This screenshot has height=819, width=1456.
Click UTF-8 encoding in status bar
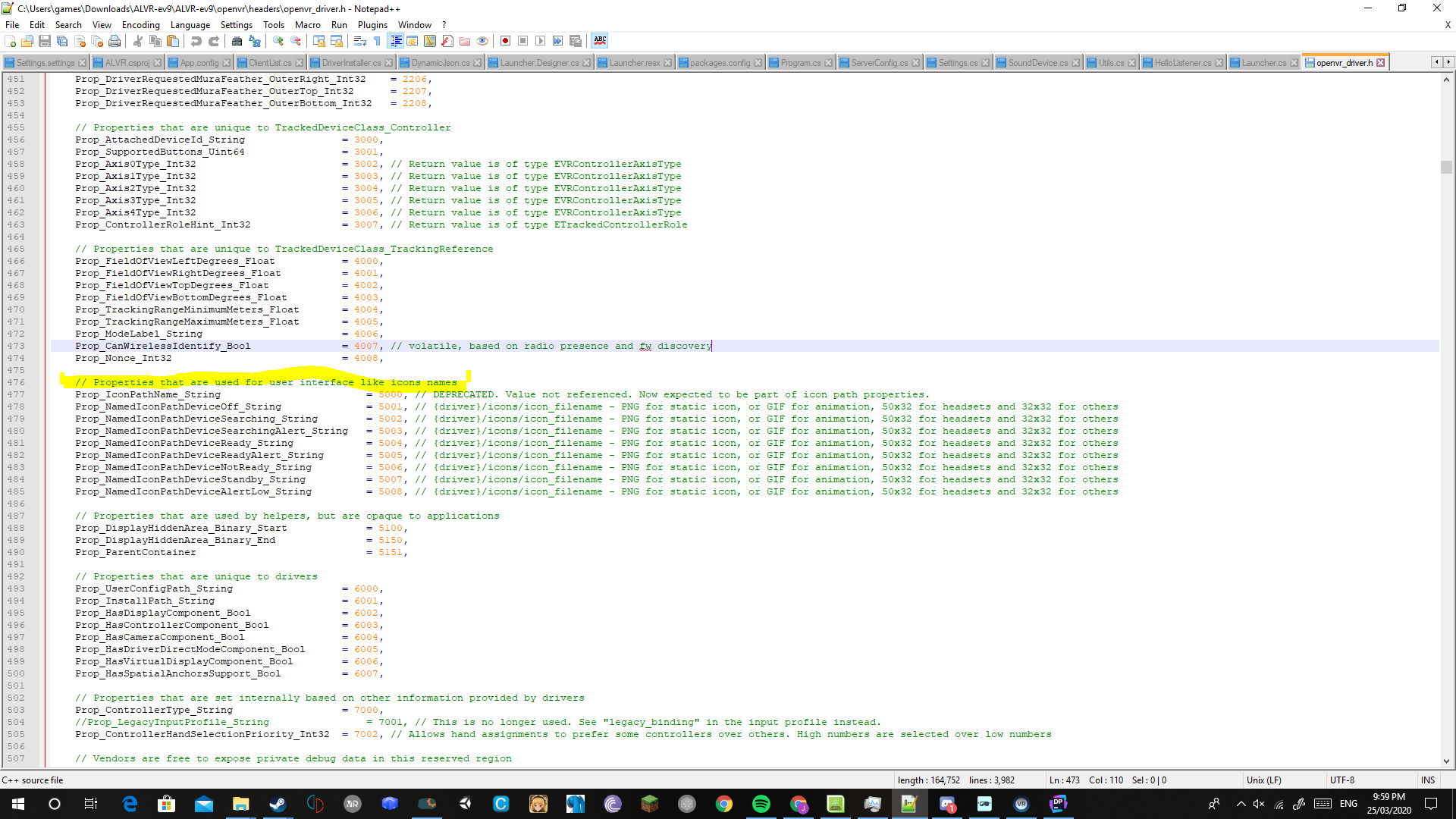1341,780
